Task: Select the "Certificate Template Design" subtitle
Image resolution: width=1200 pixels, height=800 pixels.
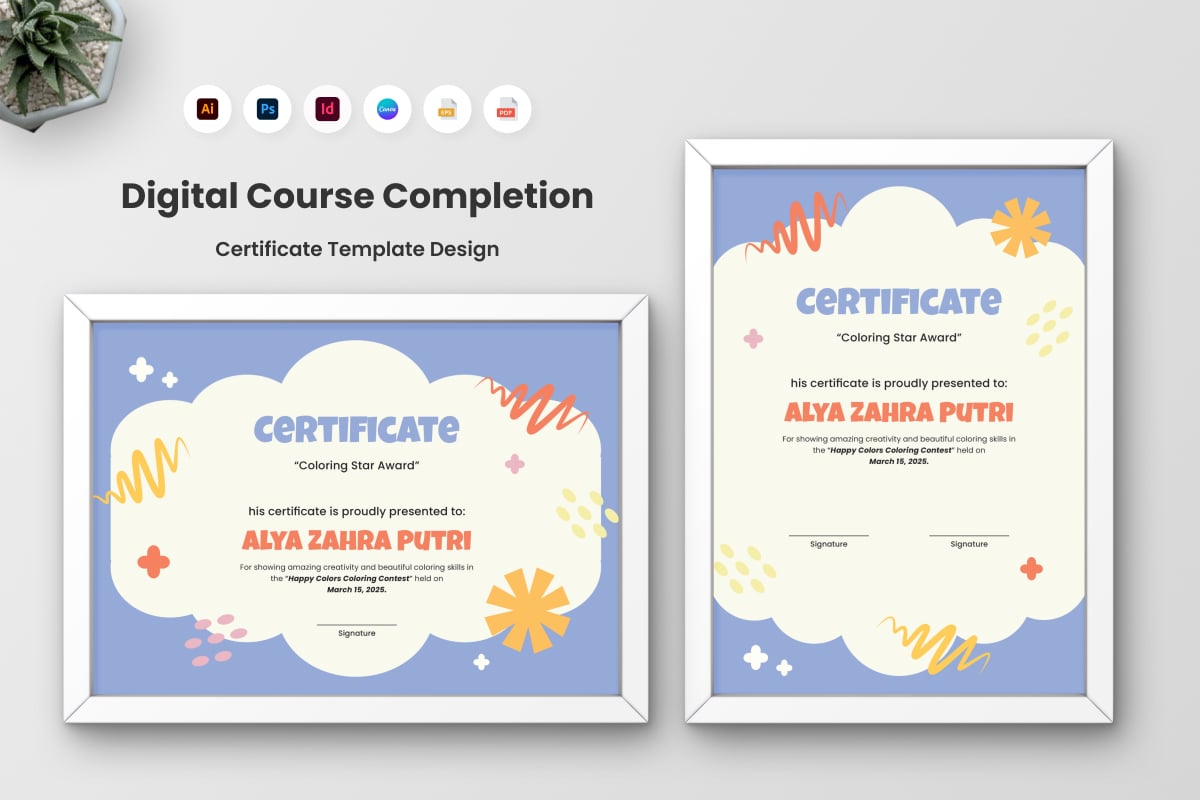Action: pos(357,249)
